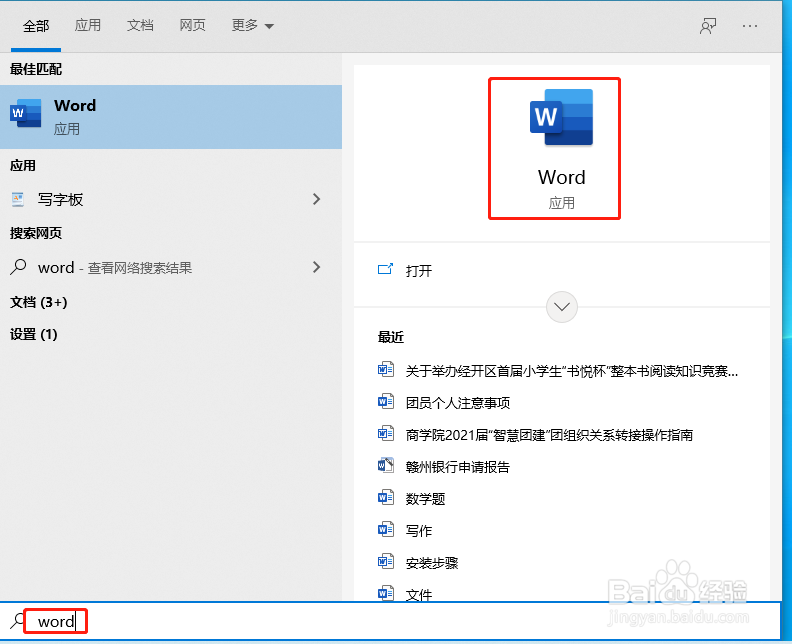This screenshot has height=644, width=792.
Task: Click document icon for 赣州银行申请报告
Action: click(x=386, y=466)
